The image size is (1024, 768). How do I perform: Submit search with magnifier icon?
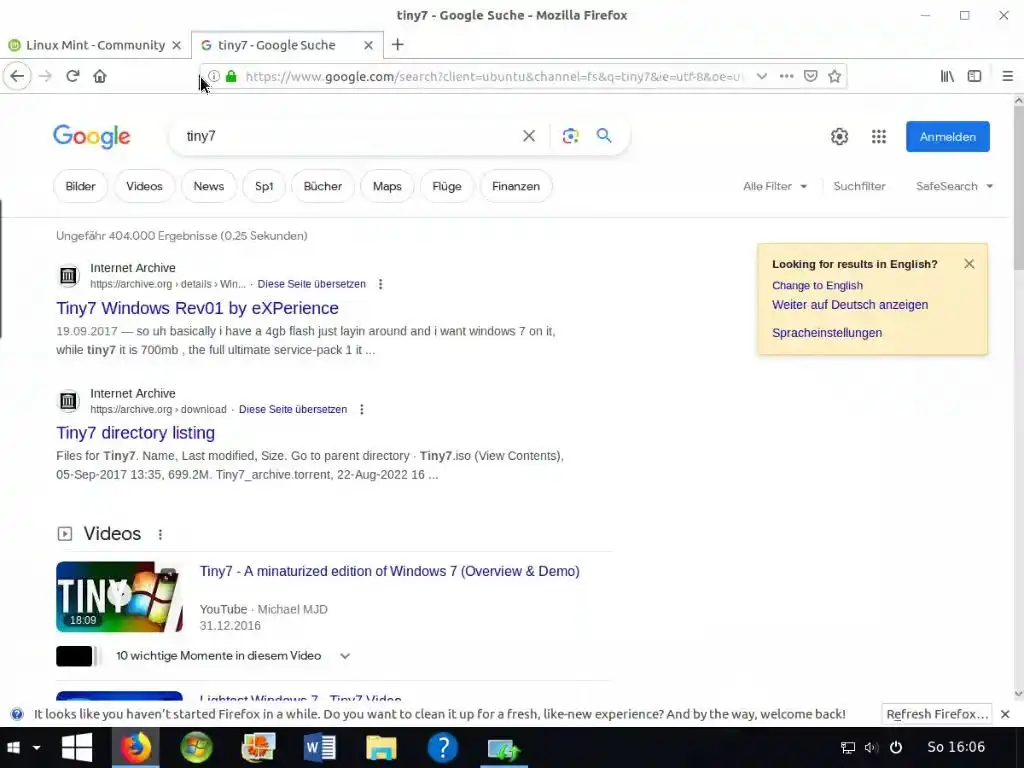tap(604, 135)
